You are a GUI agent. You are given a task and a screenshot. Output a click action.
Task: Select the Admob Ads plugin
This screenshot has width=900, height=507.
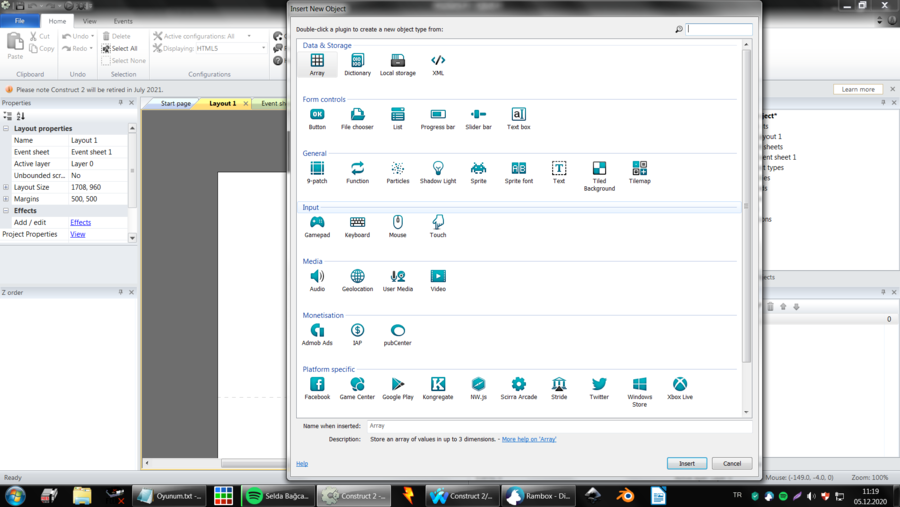317,331
